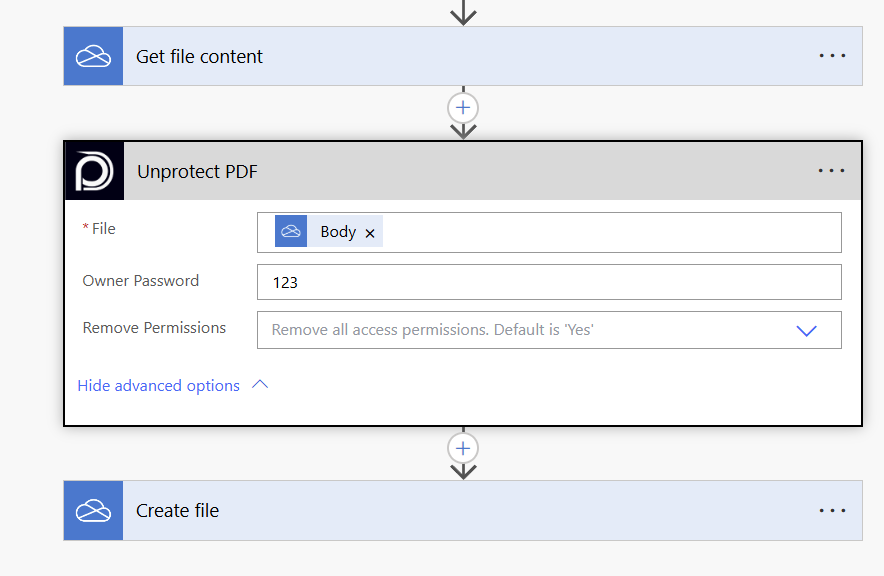This screenshot has width=884, height=576.
Task: Open the Create file ellipsis menu
Action: pyautogui.click(x=832, y=510)
